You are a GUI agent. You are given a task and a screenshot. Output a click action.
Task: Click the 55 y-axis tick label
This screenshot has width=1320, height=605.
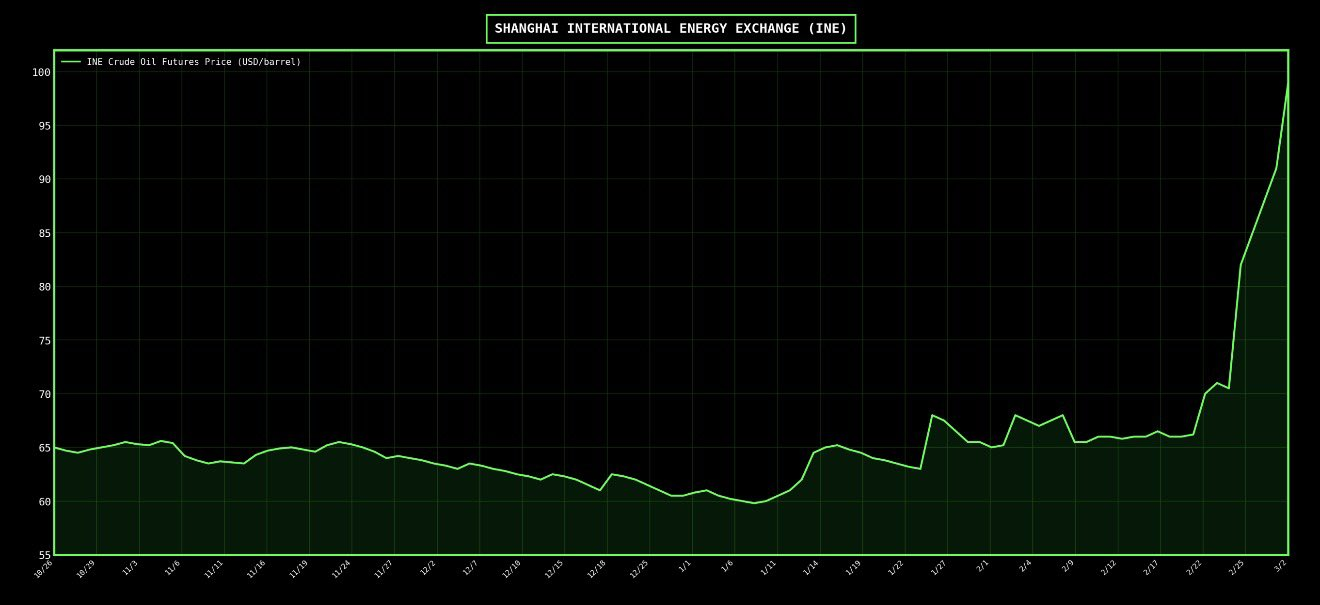(x=44, y=555)
